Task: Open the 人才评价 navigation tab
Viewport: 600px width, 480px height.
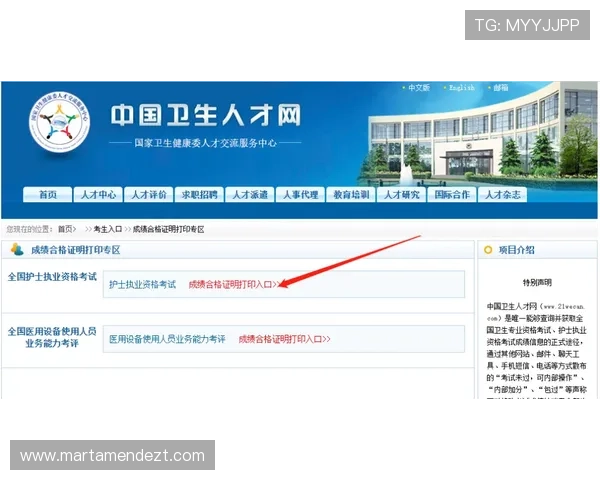Action: [148, 195]
